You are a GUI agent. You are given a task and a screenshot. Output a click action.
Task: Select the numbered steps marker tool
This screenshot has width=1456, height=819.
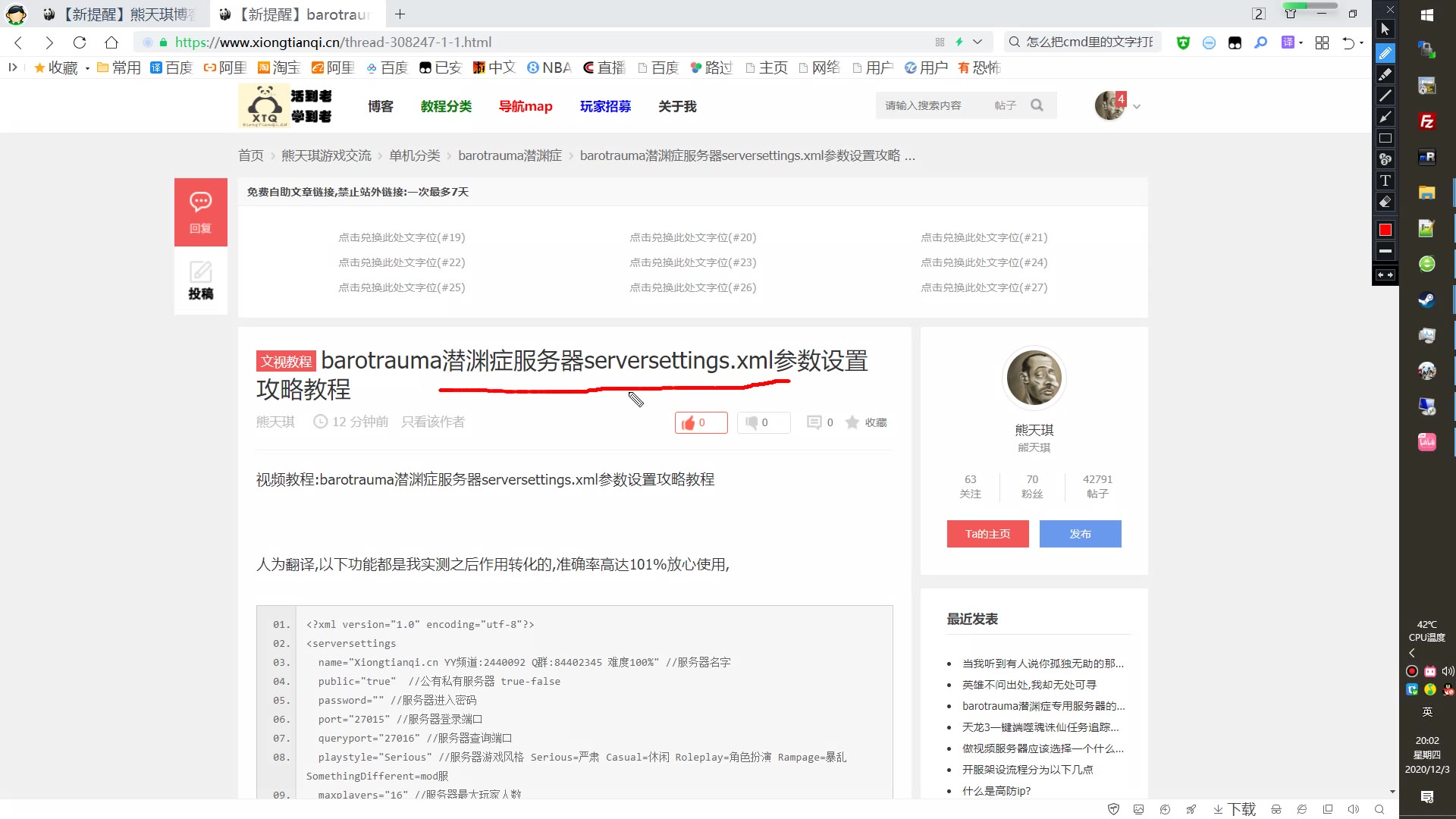click(x=1385, y=159)
